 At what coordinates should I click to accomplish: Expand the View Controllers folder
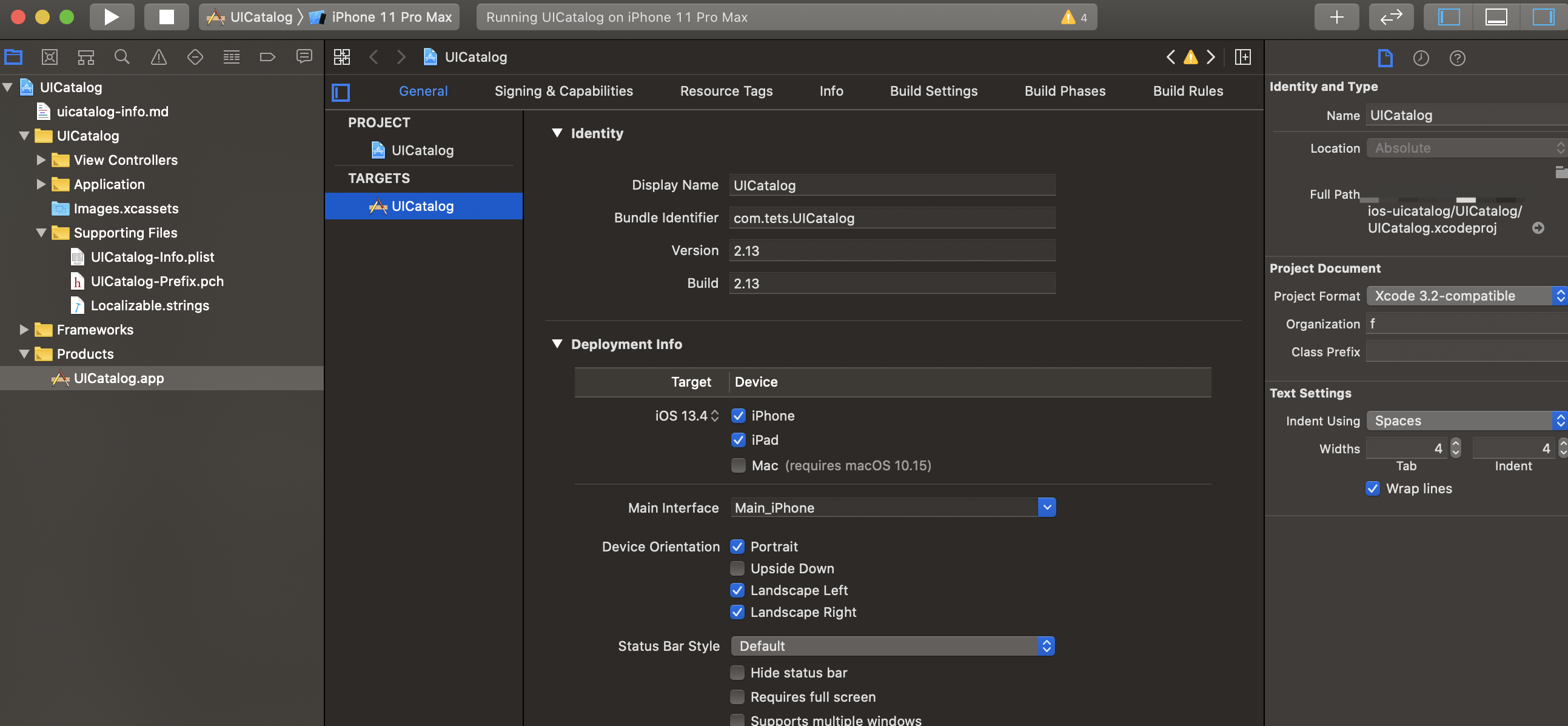(x=41, y=160)
